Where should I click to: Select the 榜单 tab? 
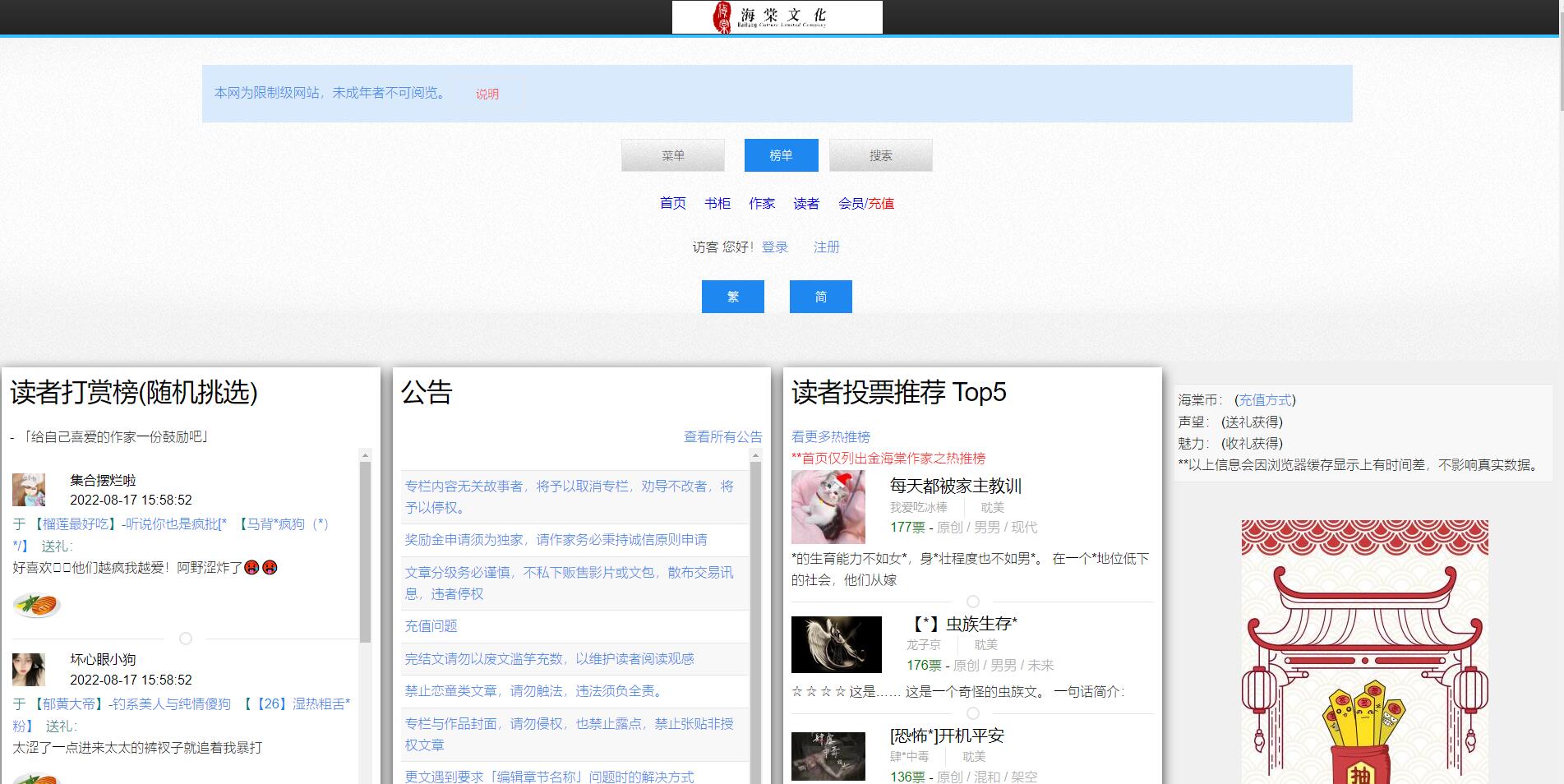point(781,155)
